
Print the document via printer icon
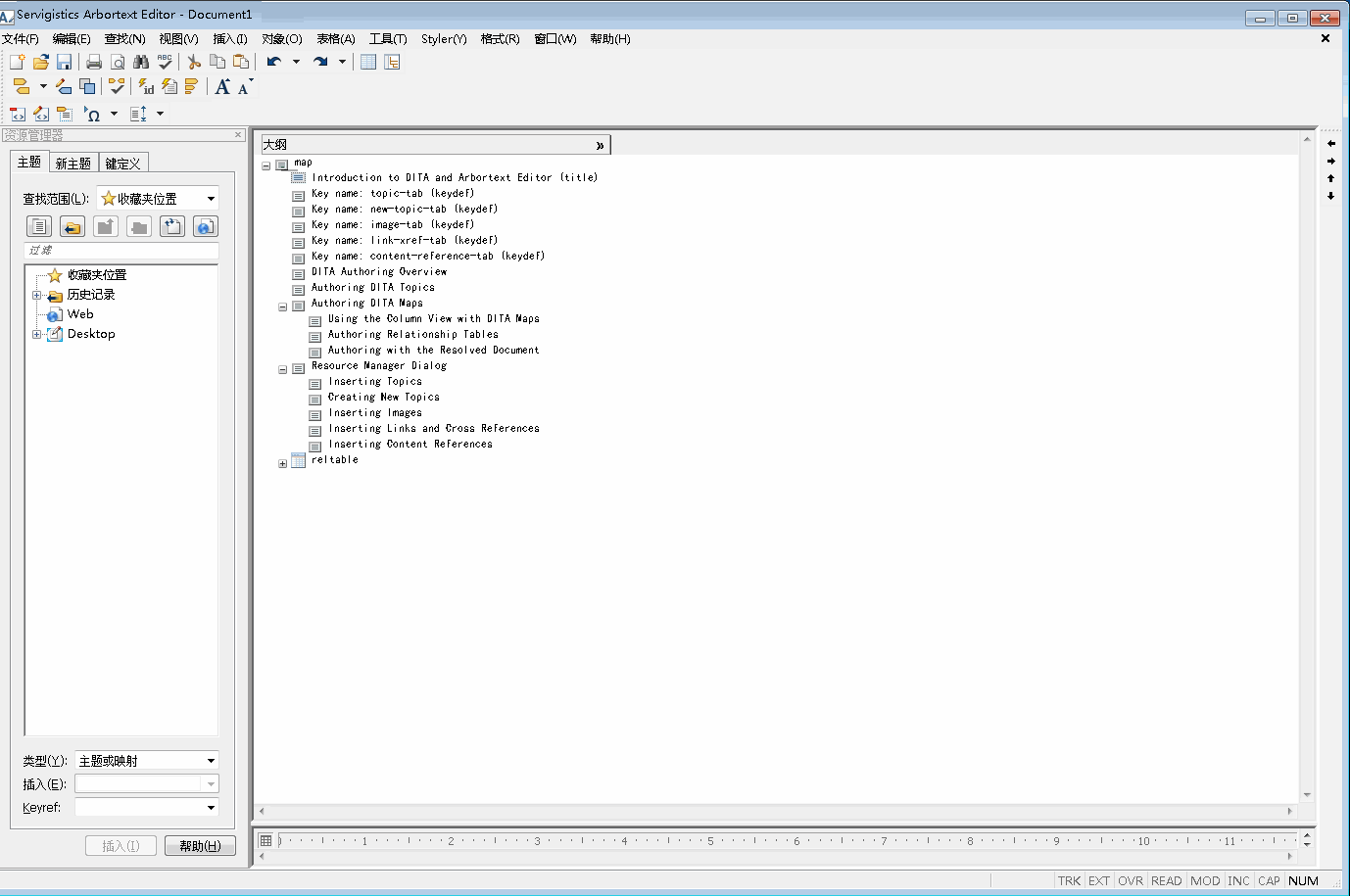coord(94,62)
